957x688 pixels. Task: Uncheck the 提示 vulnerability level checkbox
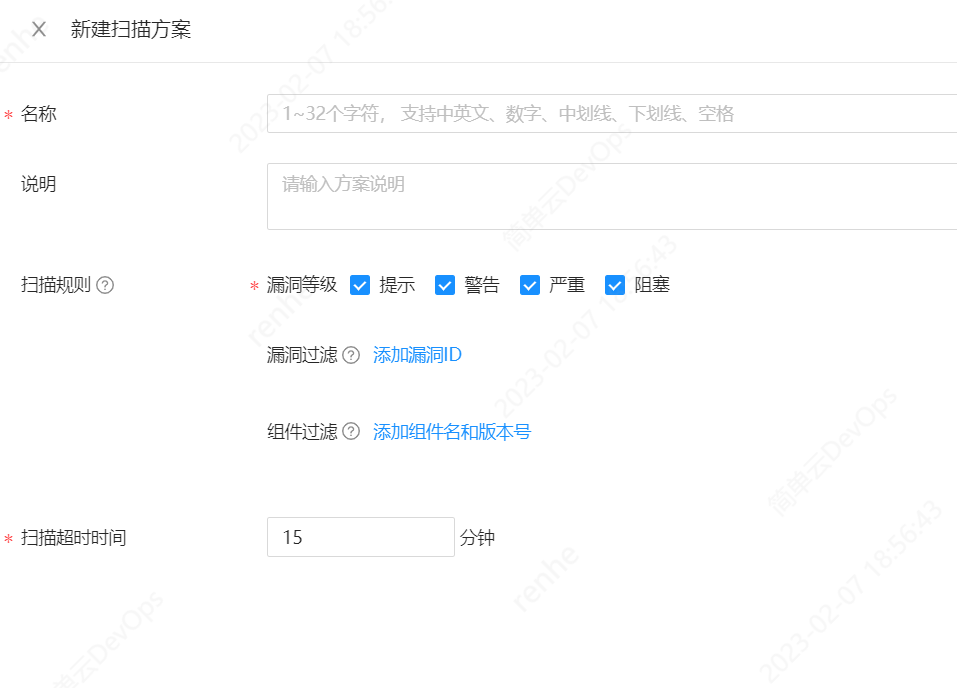click(360, 285)
